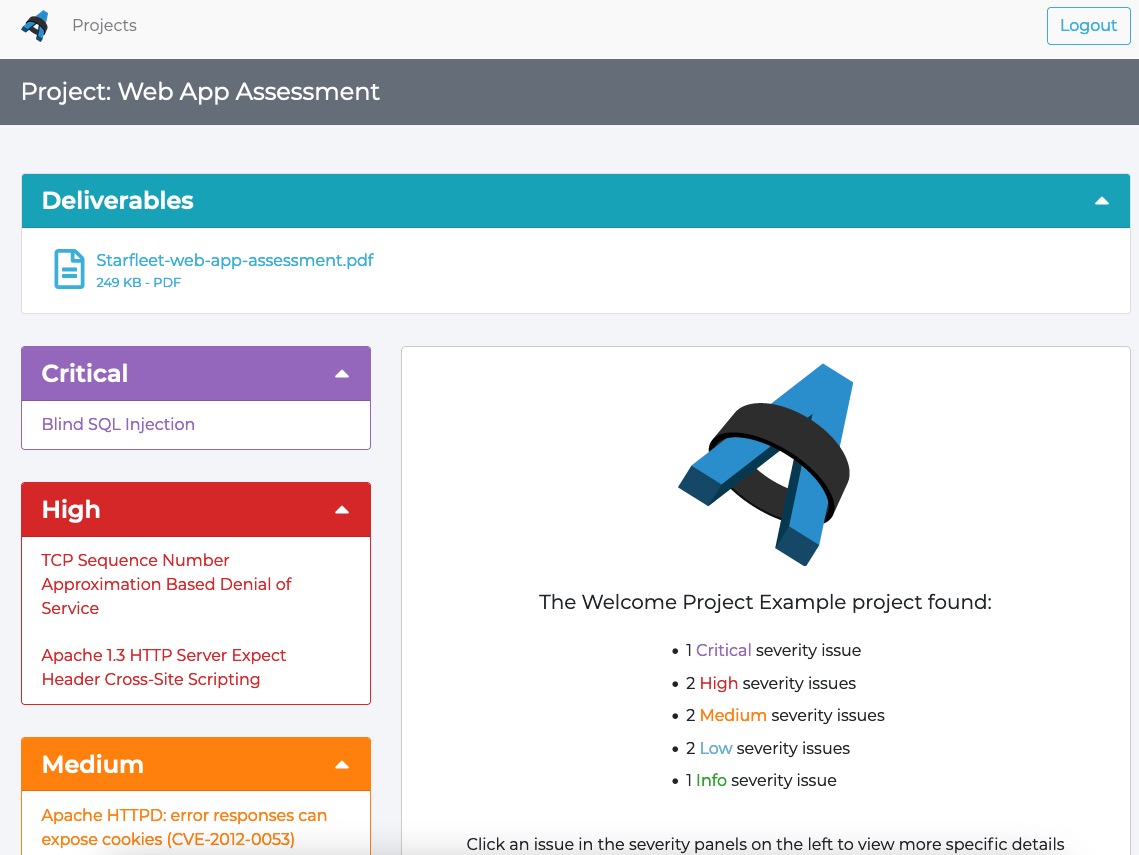Click '1 Info severity issue' summary line
The width and height of the screenshot is (1139, 855).
(761, 780)
